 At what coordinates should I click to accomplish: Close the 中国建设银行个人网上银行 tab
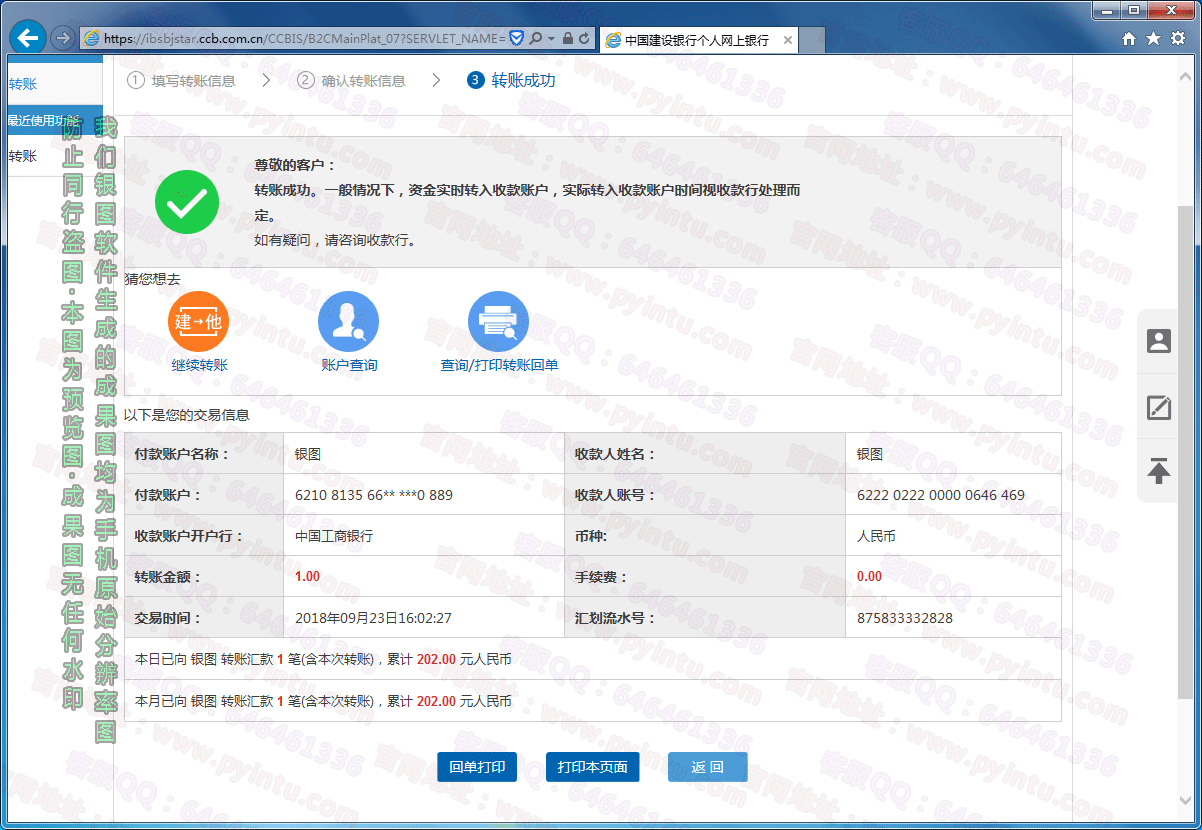coord(788,40)
